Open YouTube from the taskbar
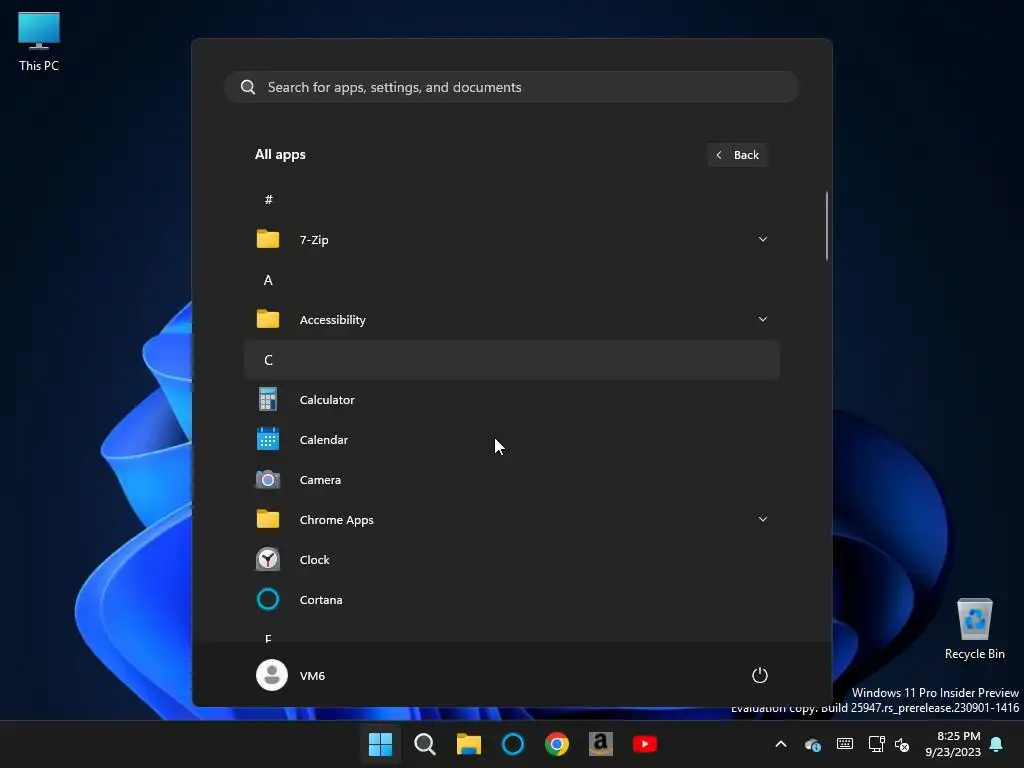Image resolution: width=1024 pixels, height=768 pixels. click(x=645, y=744)
